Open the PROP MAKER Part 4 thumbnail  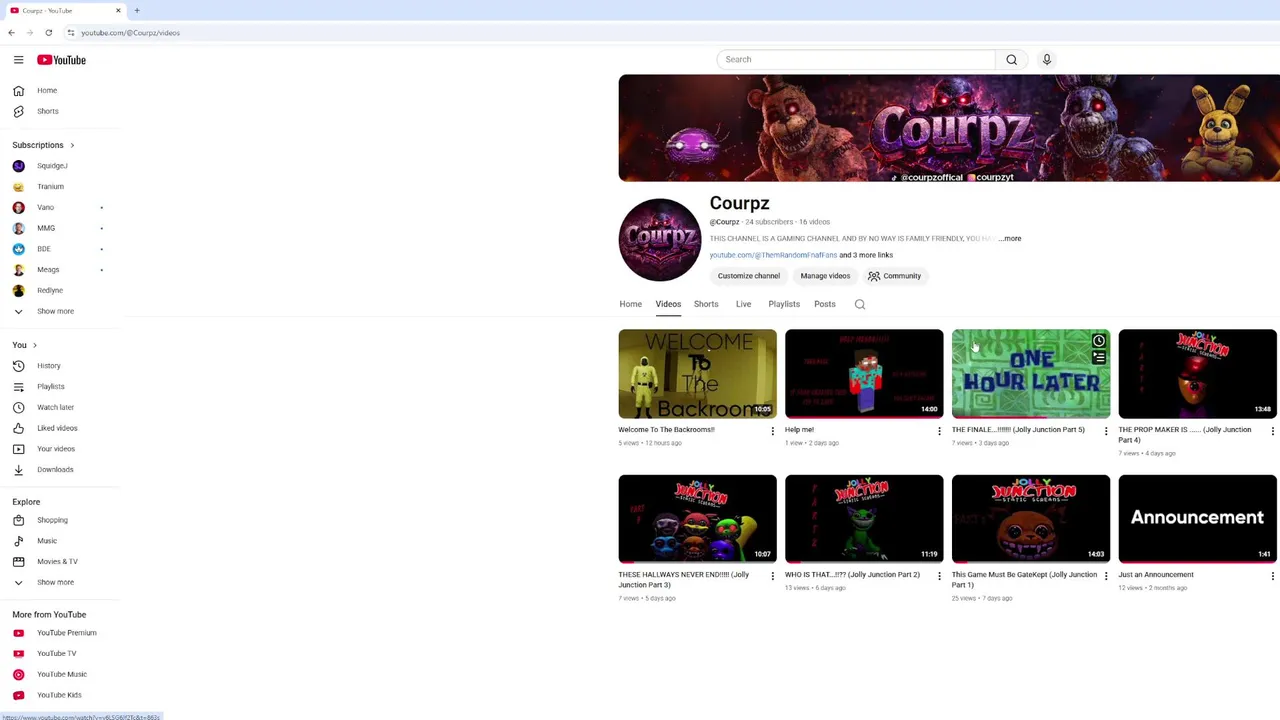(1197, 374)
